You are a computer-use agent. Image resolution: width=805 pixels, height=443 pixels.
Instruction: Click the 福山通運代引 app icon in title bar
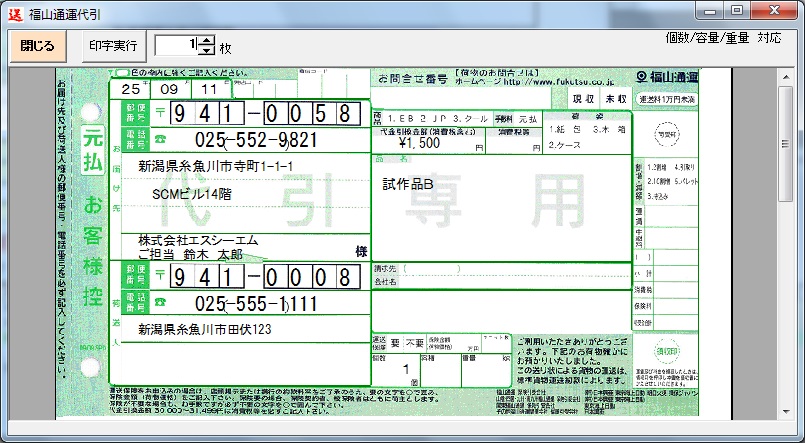15,14
